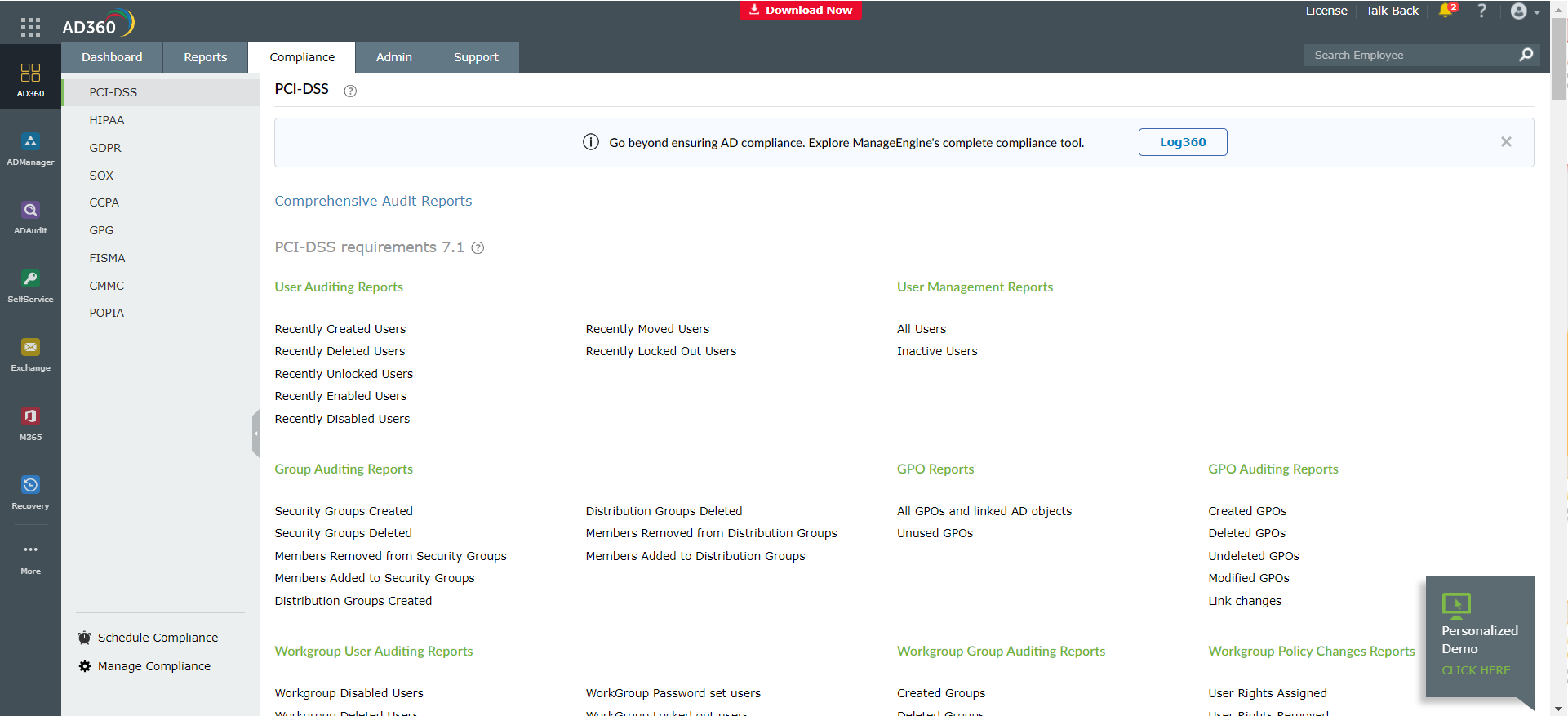The height and width of the screenshot is (716, 1568).
Task: Open SelfService module icon
Action: (x=30, y=286)
